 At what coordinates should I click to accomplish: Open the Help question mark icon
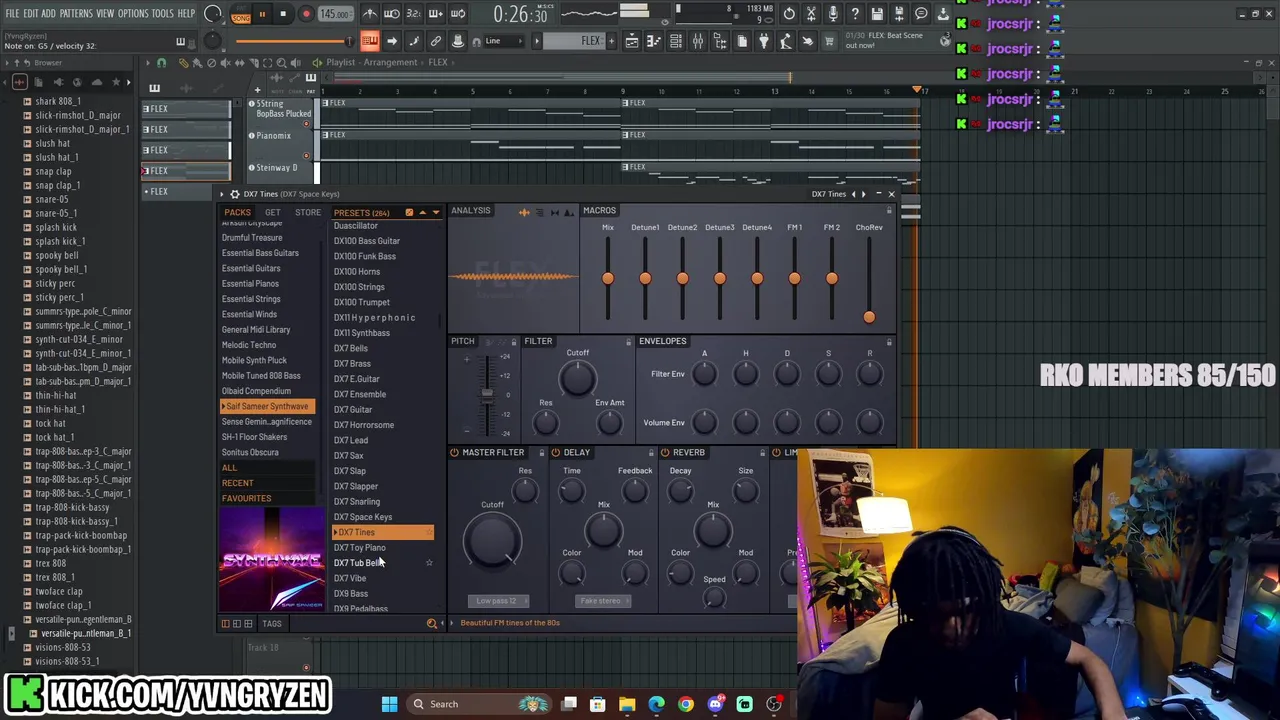tap(855, 14)
